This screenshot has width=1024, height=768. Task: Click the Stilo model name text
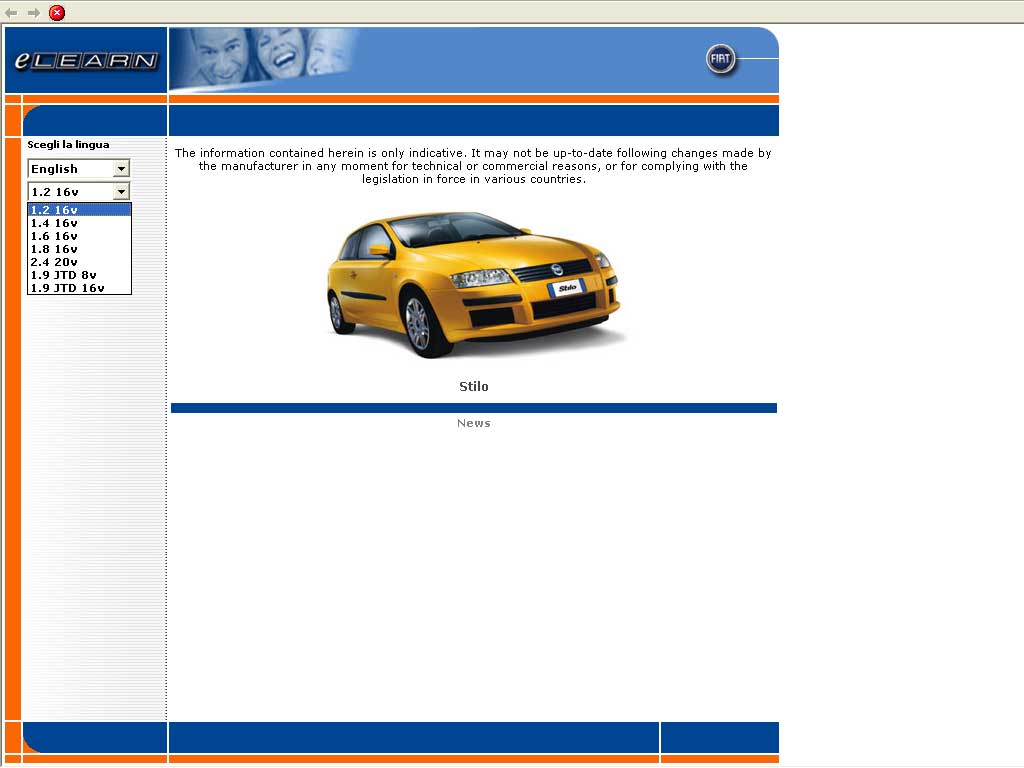[x=473, y=386]
